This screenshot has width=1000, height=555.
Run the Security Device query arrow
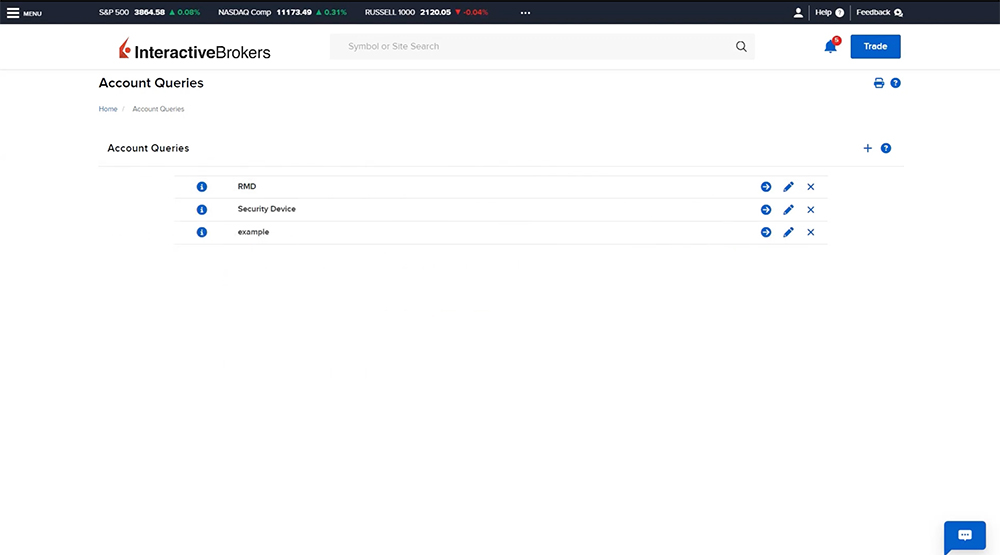click(x=766, y=210)
